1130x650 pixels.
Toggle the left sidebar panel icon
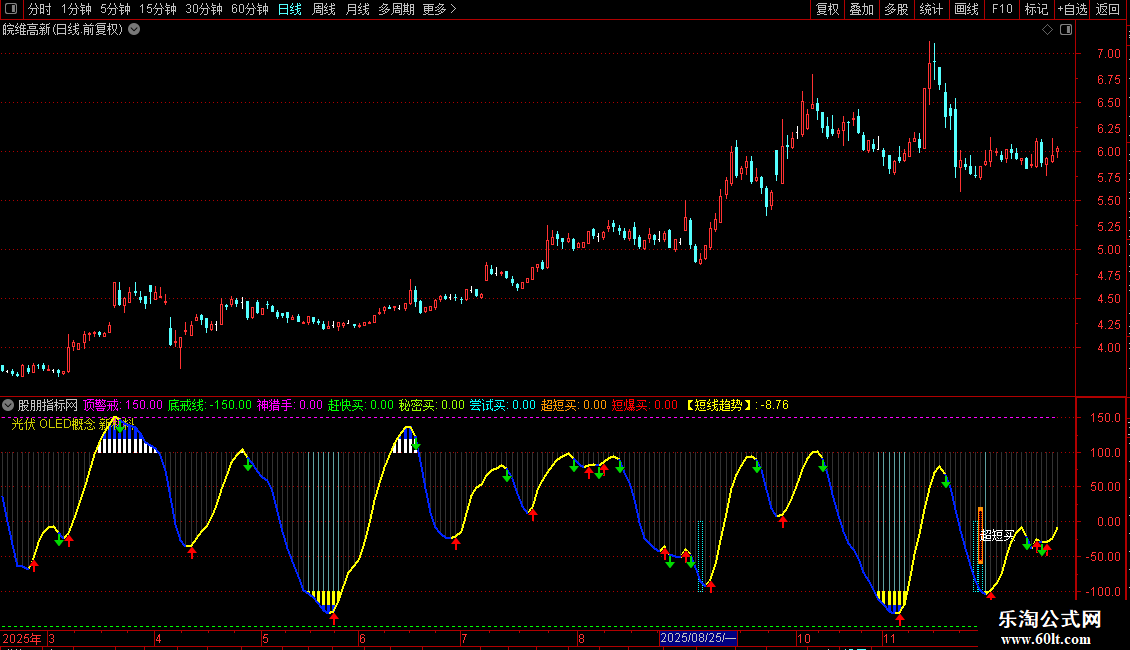pyautogui.click(x=12, y=10)
